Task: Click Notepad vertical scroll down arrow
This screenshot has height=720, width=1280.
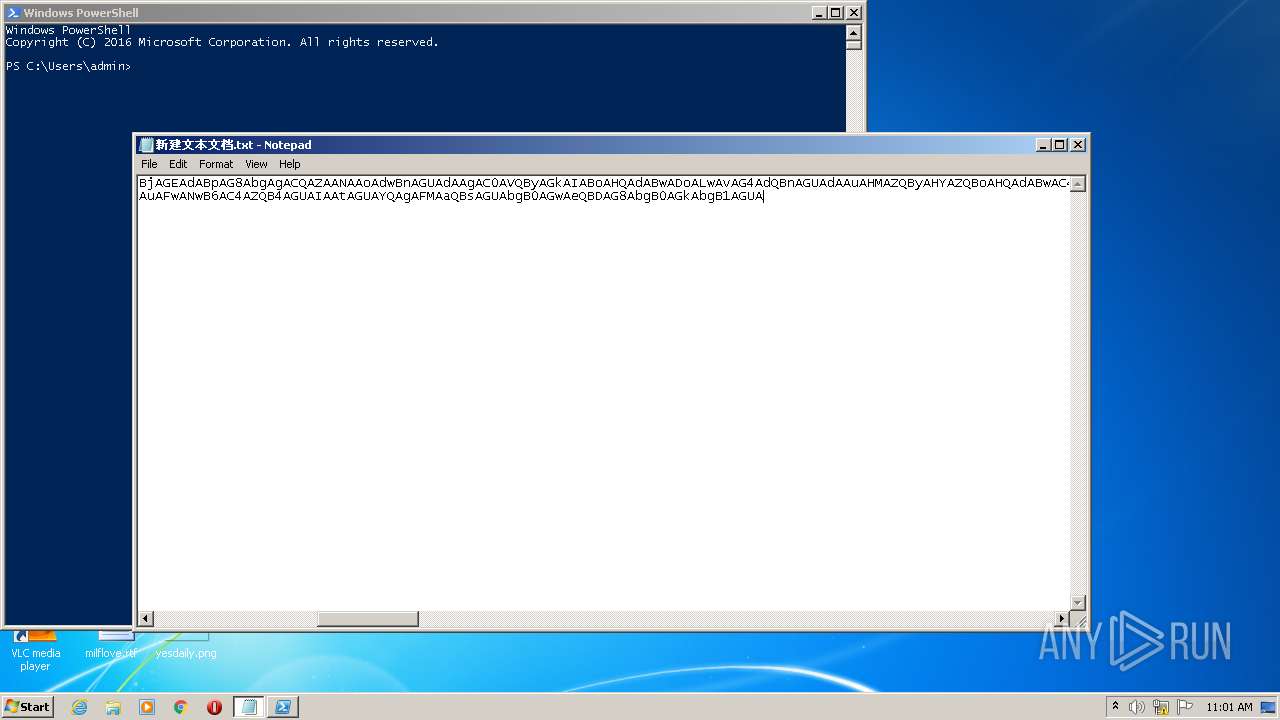Action: [1078, 603]
